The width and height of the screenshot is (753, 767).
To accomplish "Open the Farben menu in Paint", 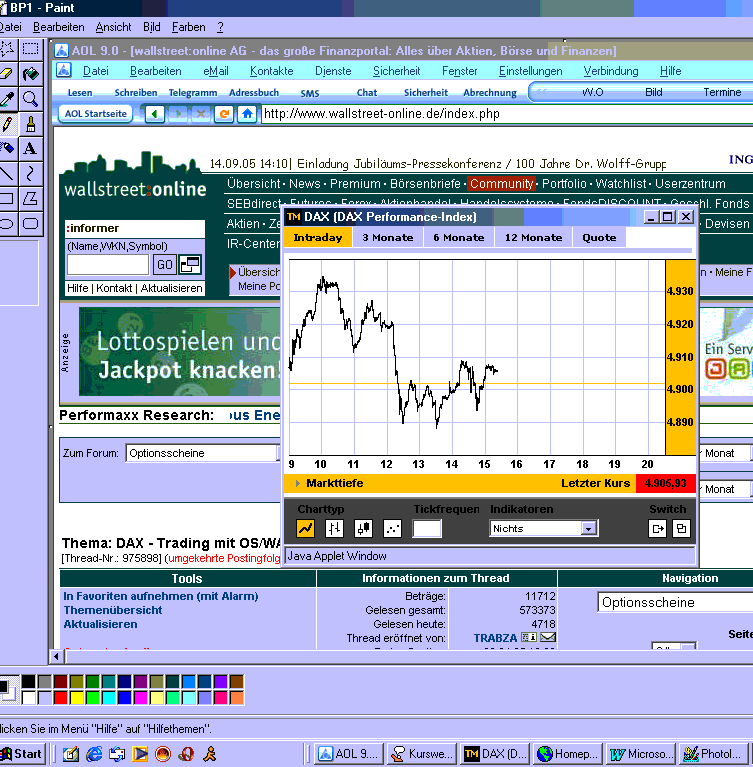I will [188, 27].
